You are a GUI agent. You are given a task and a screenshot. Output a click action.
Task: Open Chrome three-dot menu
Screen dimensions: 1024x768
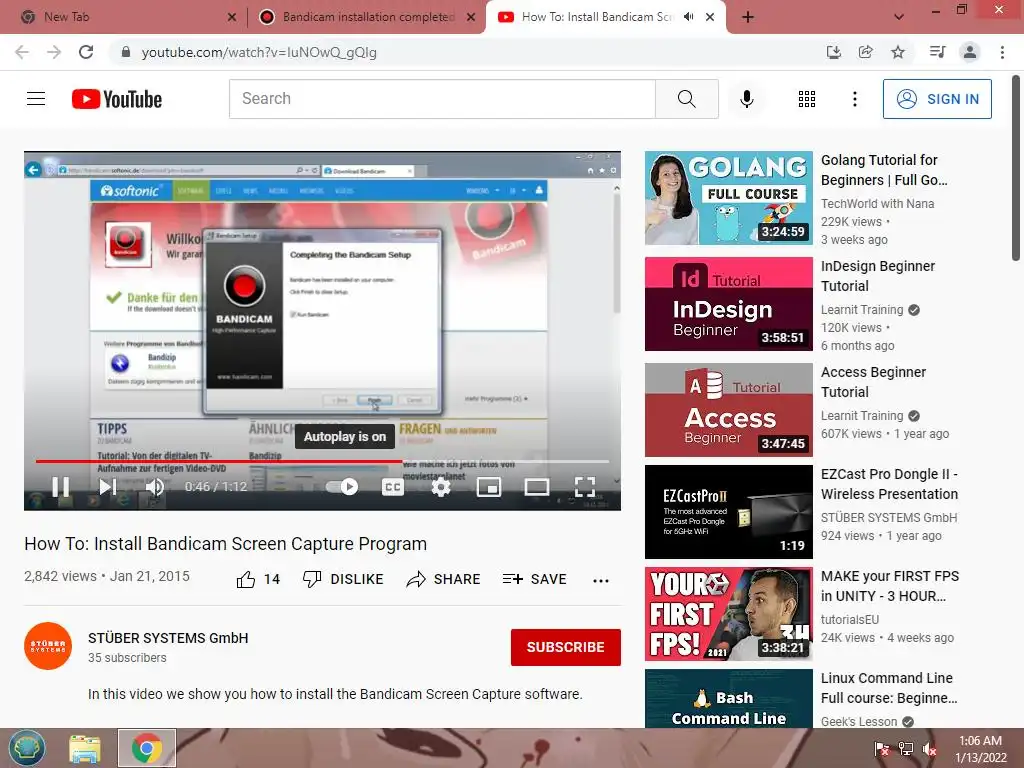[x=1002, y=52]
